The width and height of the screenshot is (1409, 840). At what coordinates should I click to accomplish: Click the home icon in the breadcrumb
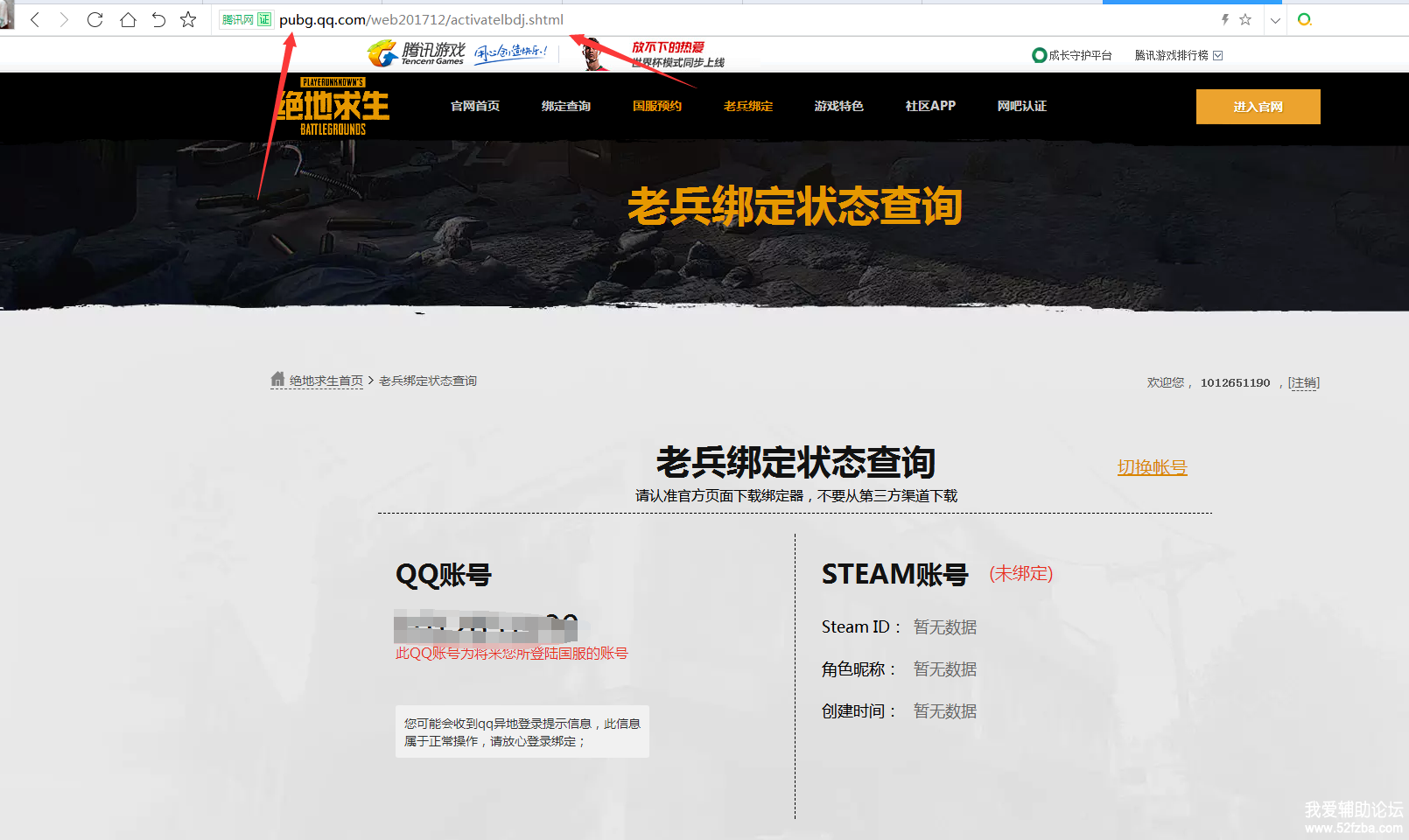(277, 380)
